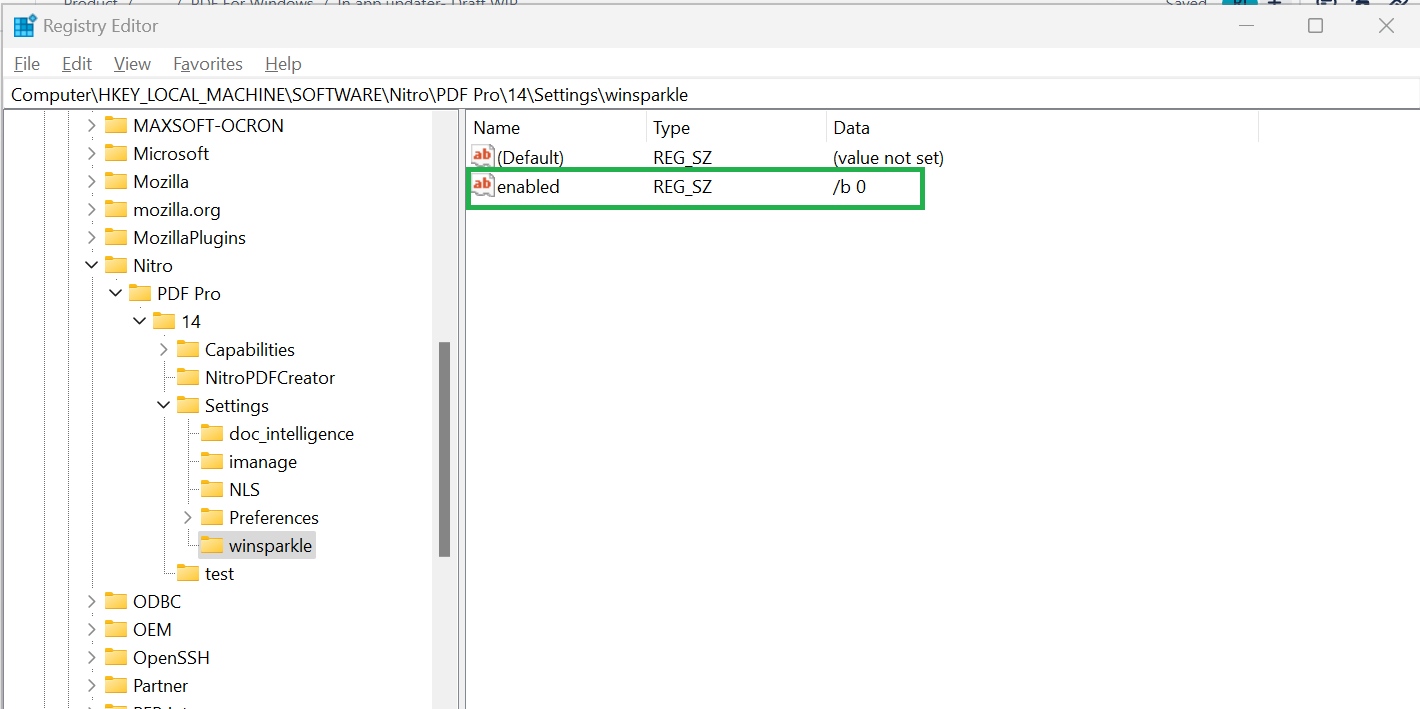
Task: Open the Edit menu
Action: [77, 64]
